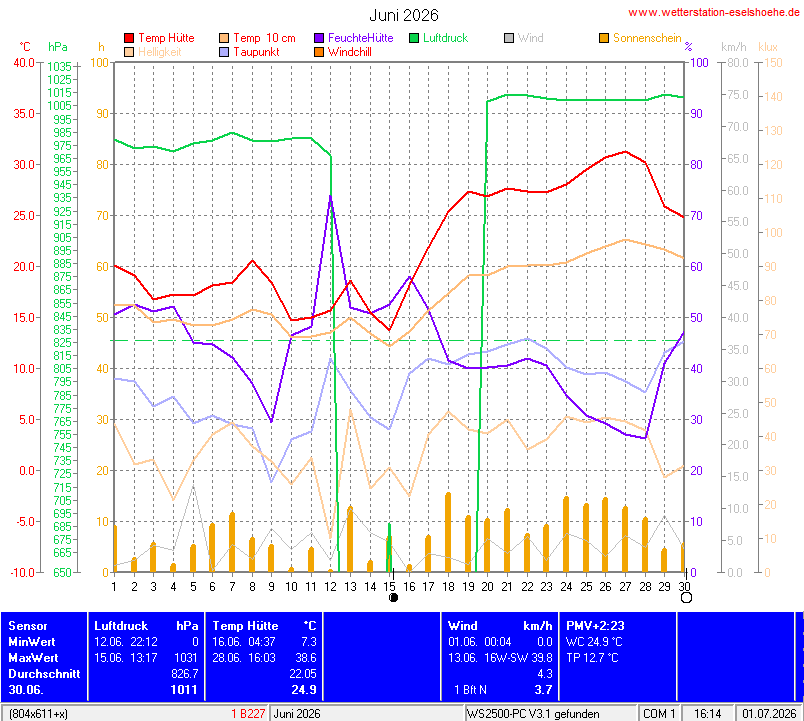Click the PMV+2:23 panel heading
The width and height of the screenshot is (804, 721).
pyautogui.click(x=595, y=626)
